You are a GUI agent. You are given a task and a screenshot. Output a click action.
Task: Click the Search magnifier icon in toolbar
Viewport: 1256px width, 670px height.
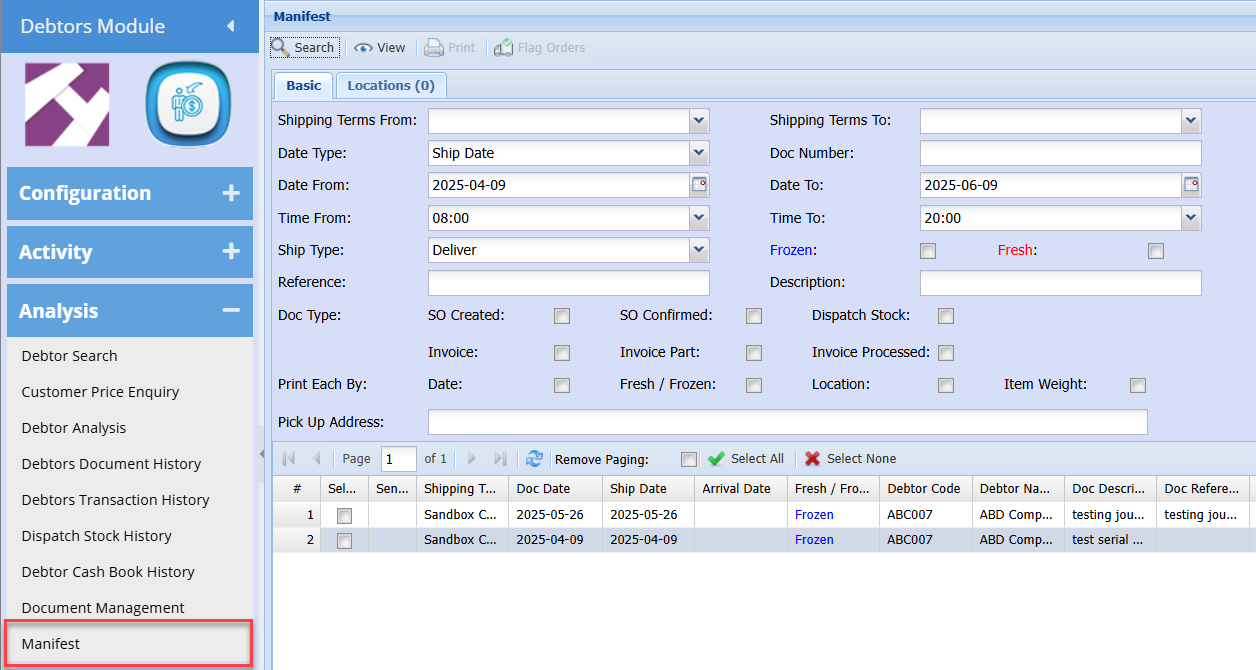(x=280, y=47)
